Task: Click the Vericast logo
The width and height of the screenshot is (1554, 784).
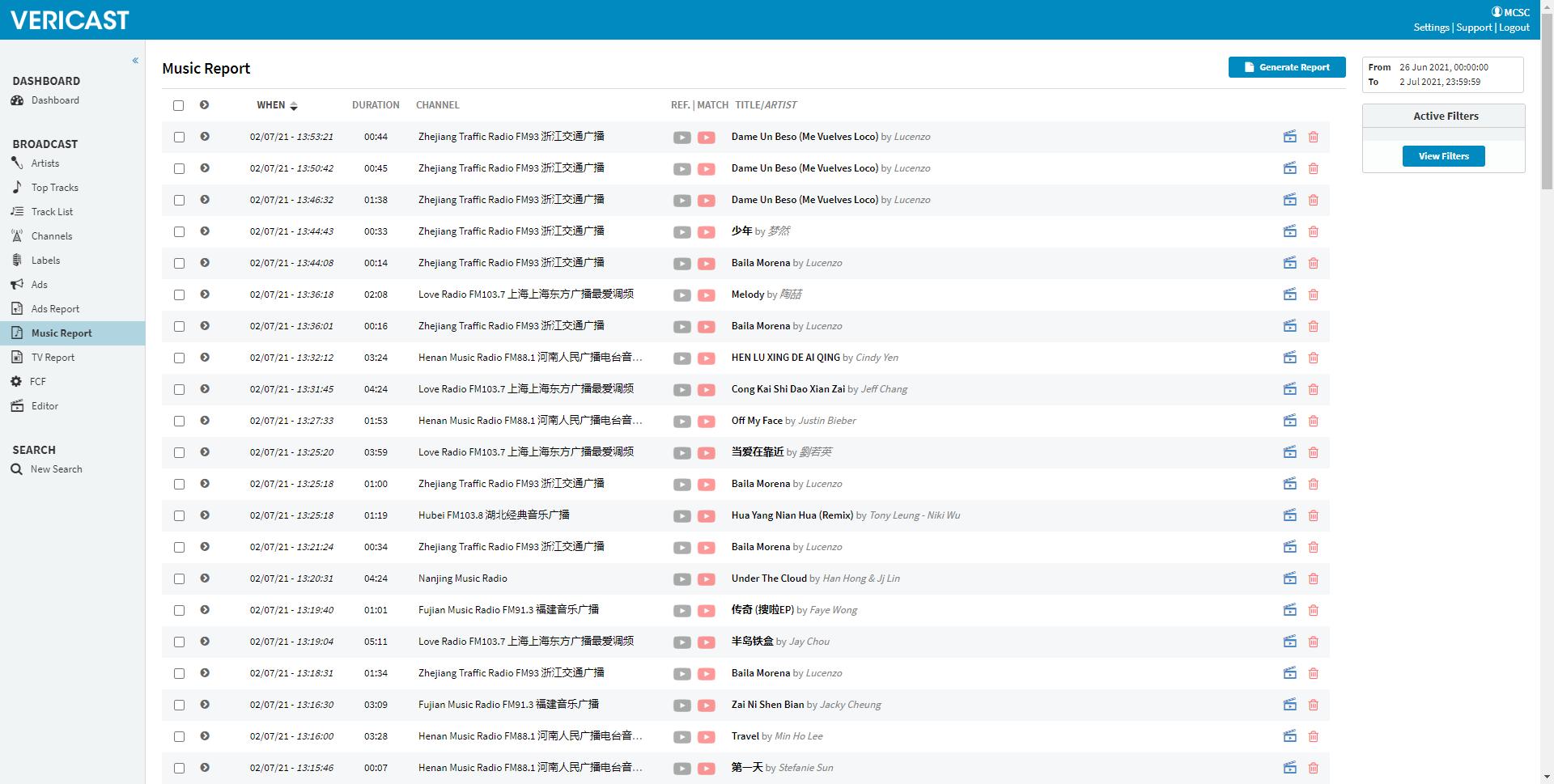Action: click(70, 19)
